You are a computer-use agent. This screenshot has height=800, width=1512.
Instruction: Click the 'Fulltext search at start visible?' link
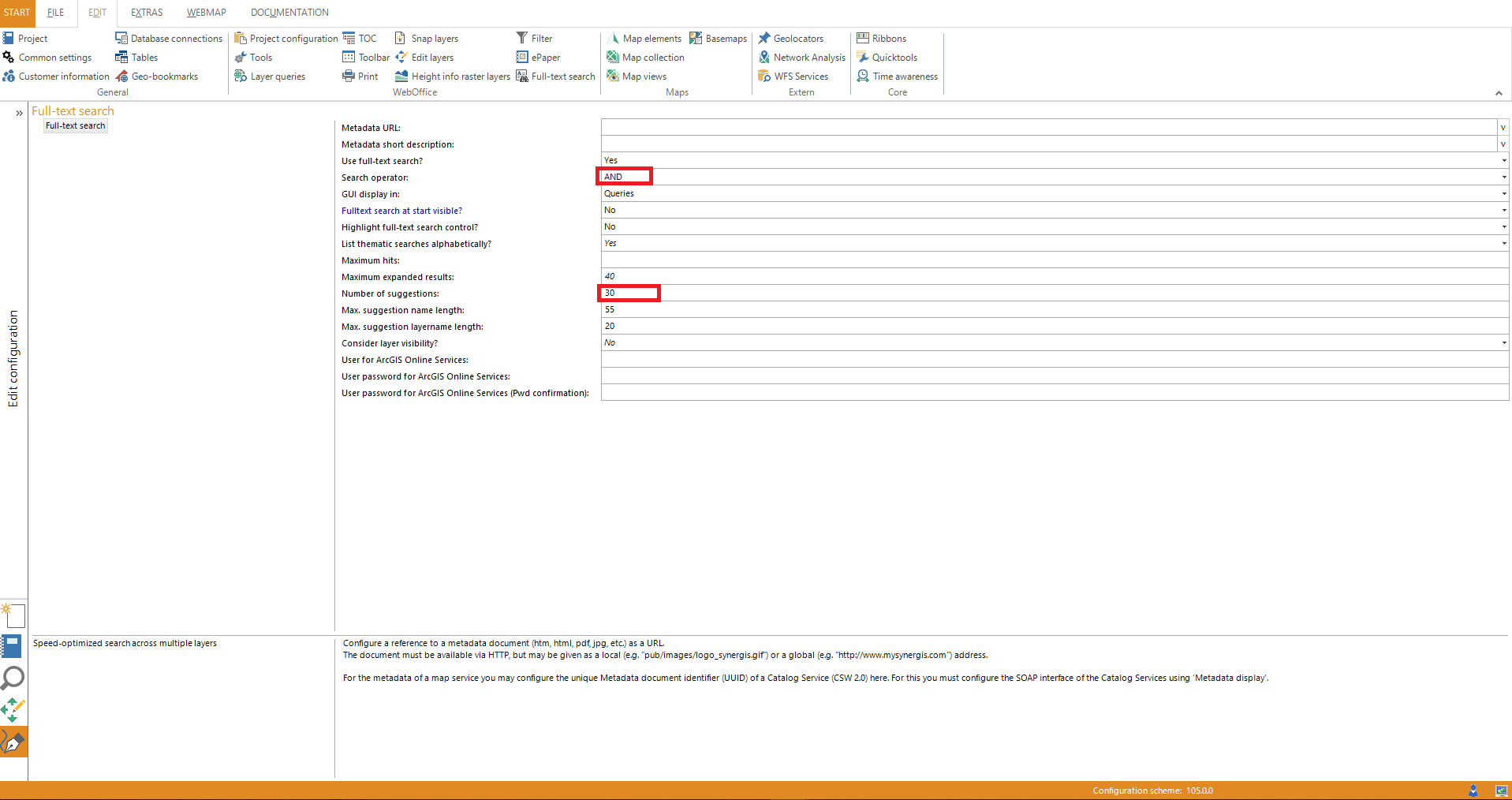pyautogui.click(x=401, y=210)
